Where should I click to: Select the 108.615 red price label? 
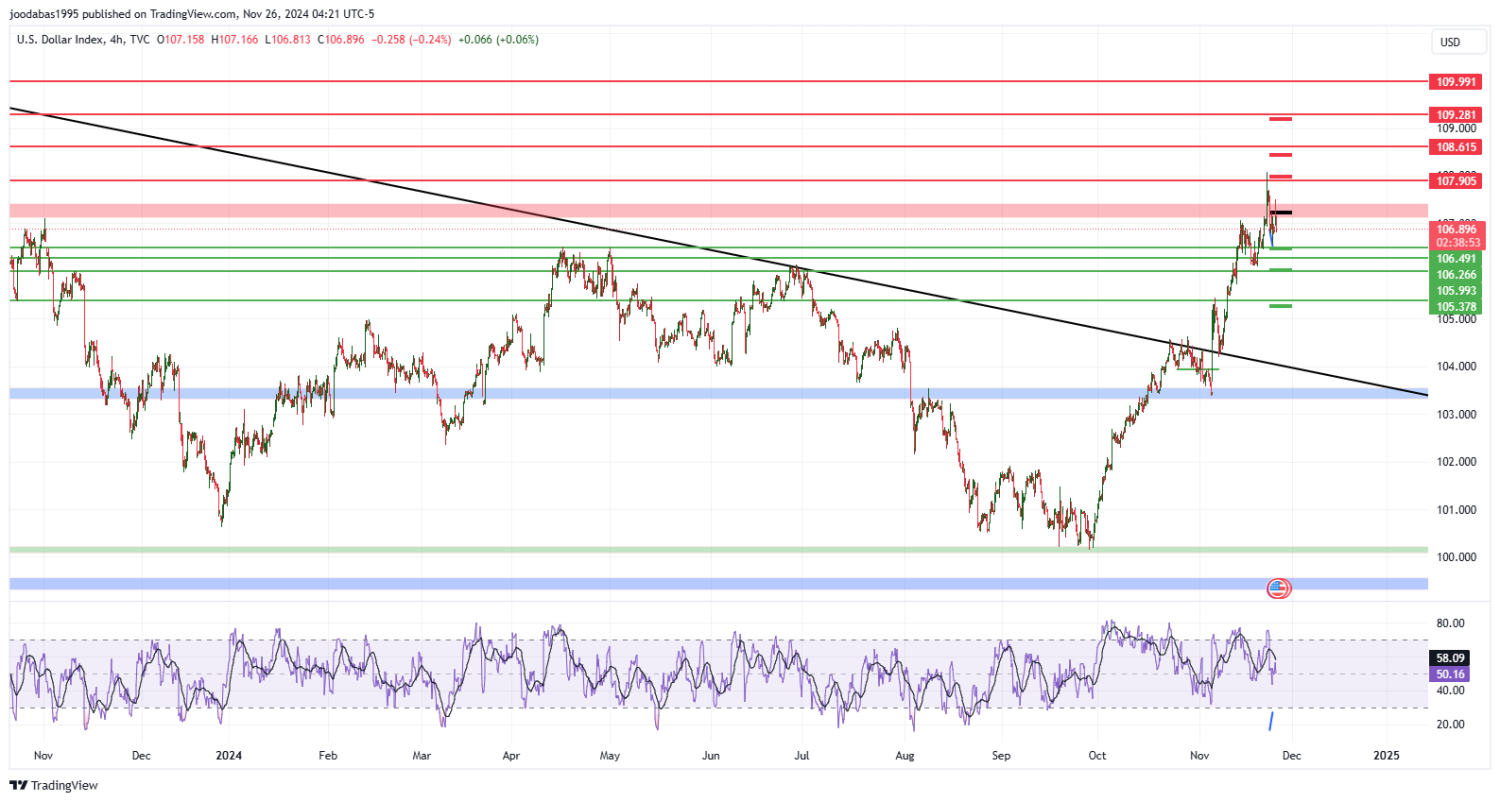point(1456,147)
